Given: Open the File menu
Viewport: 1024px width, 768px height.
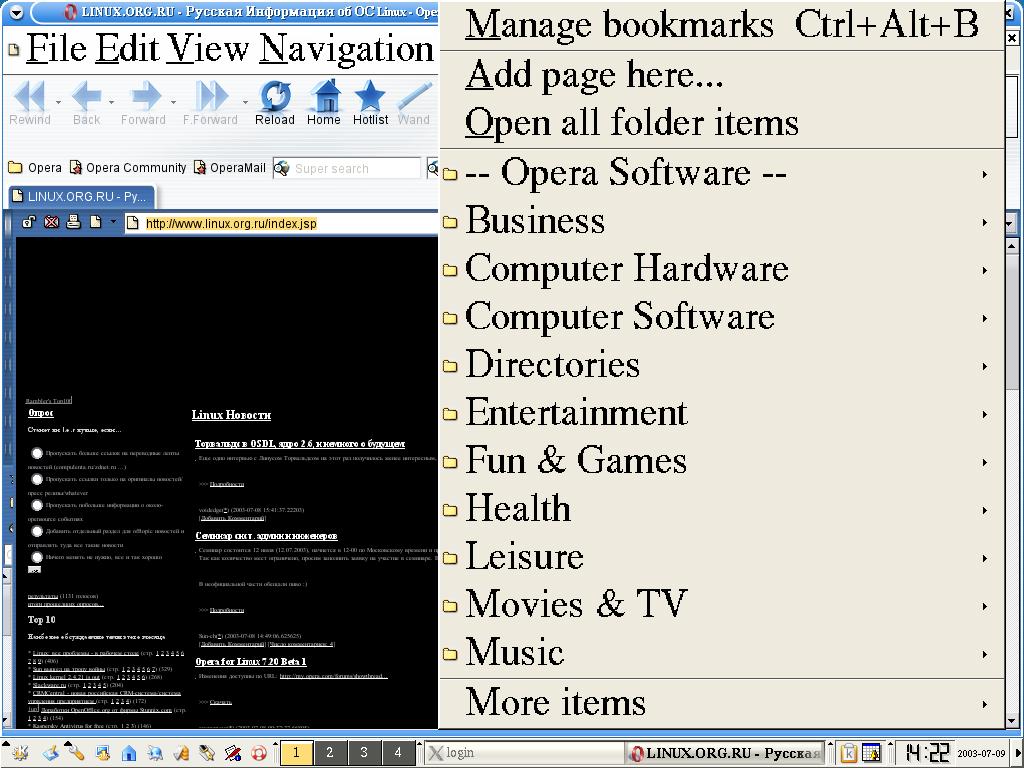Looking at the screenshot, I should click(x=57, y=48).
